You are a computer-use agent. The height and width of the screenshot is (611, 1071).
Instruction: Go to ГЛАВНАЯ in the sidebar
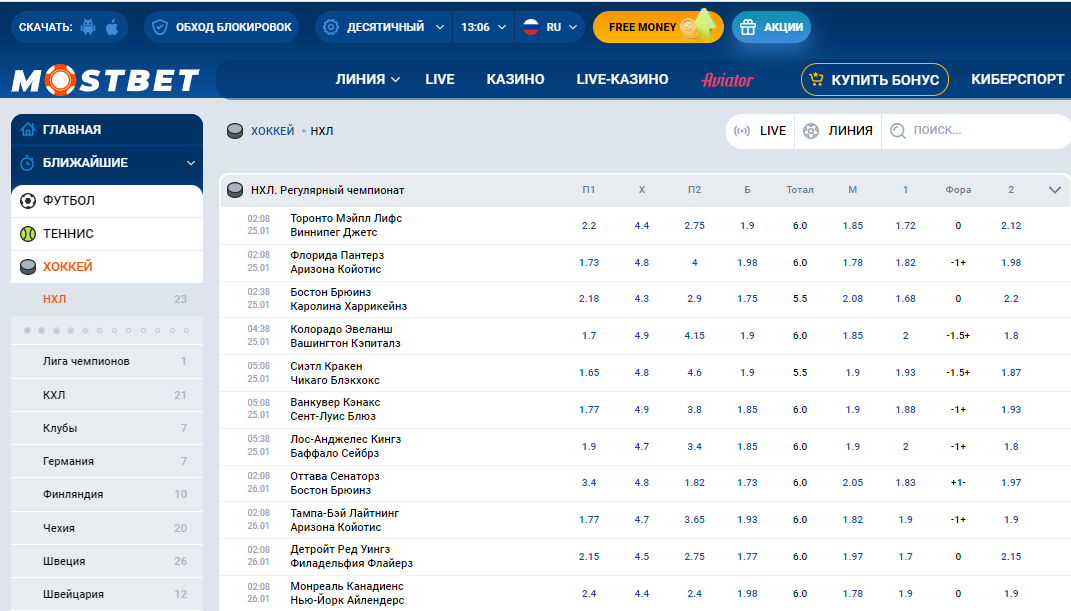tap(107, 129)
